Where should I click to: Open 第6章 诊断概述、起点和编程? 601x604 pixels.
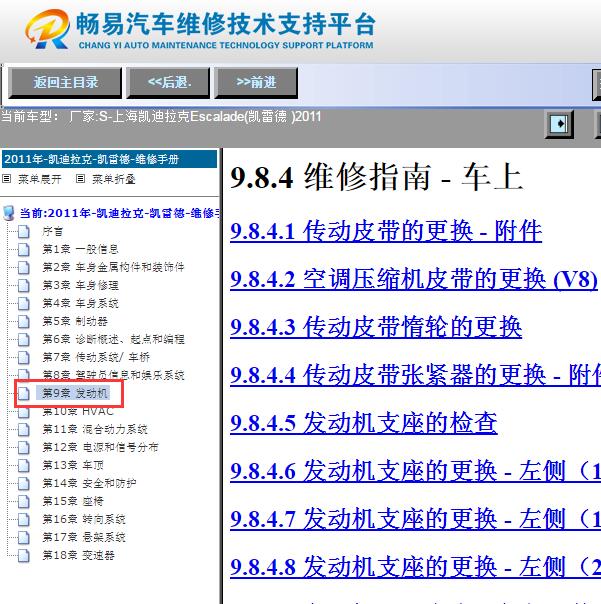[113, 339]
